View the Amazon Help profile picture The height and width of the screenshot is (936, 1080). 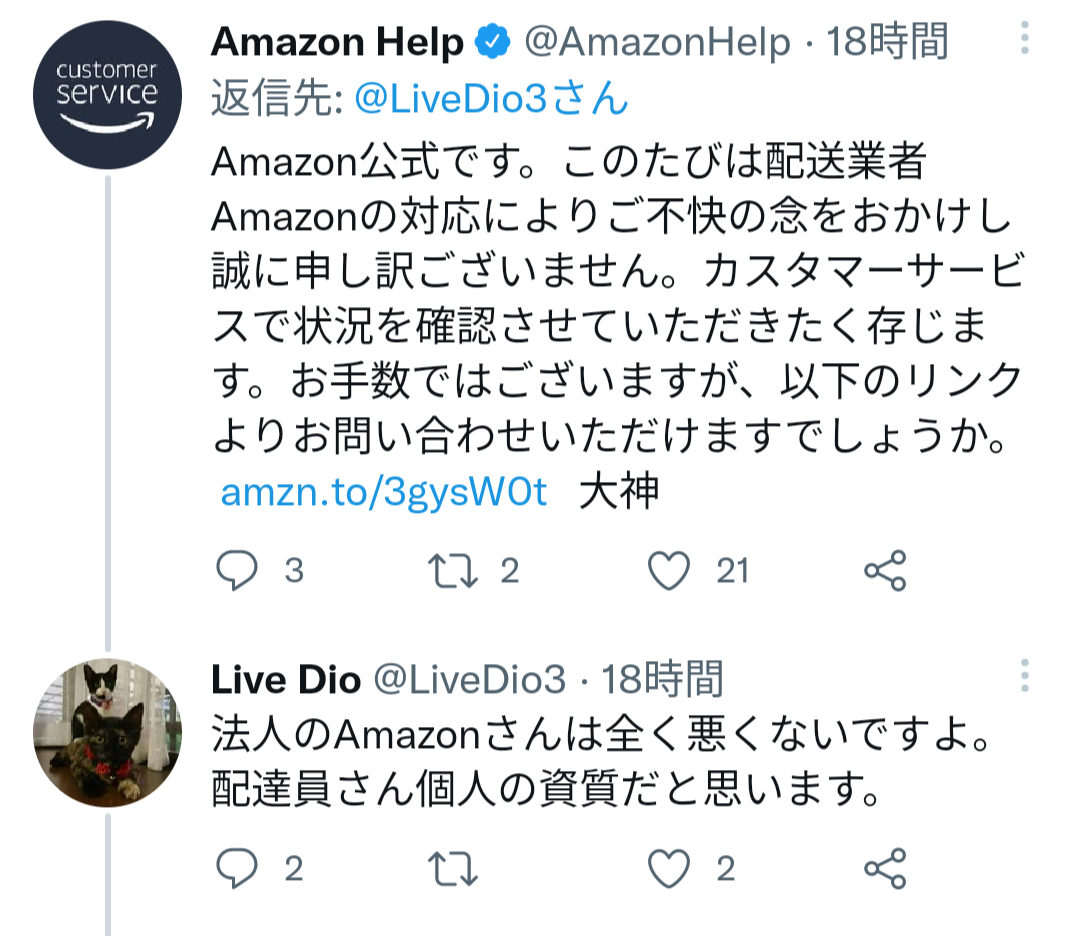(108, 95)
